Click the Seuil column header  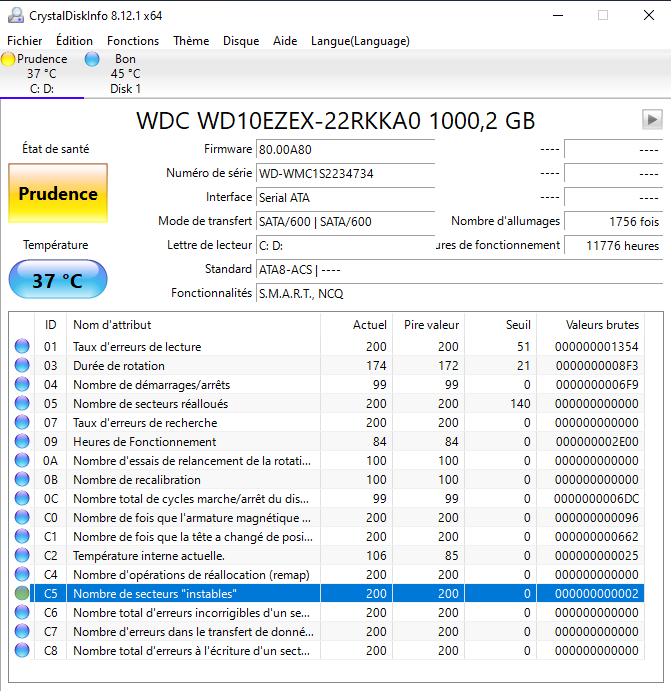pyautogui.click(x=500, y=325)
